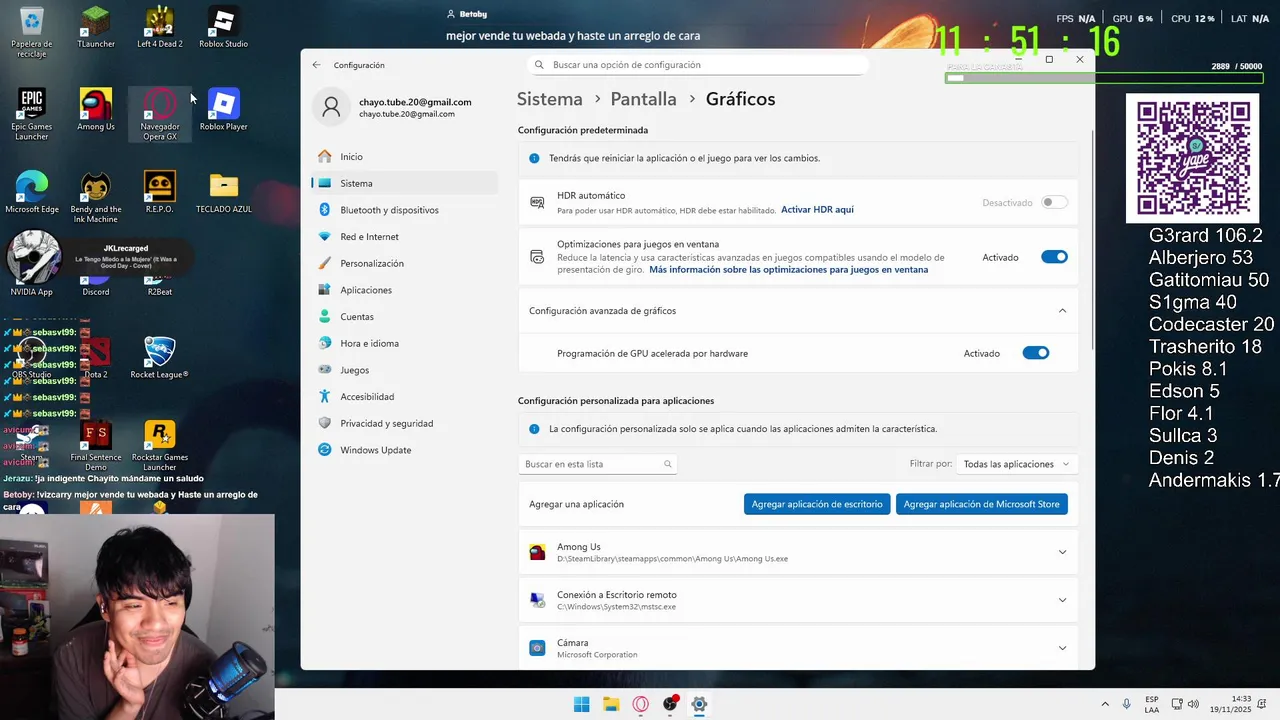Launch Left 4 Dead 2 desktop icon
This screenshot has height=720, width=1280.
160,27
